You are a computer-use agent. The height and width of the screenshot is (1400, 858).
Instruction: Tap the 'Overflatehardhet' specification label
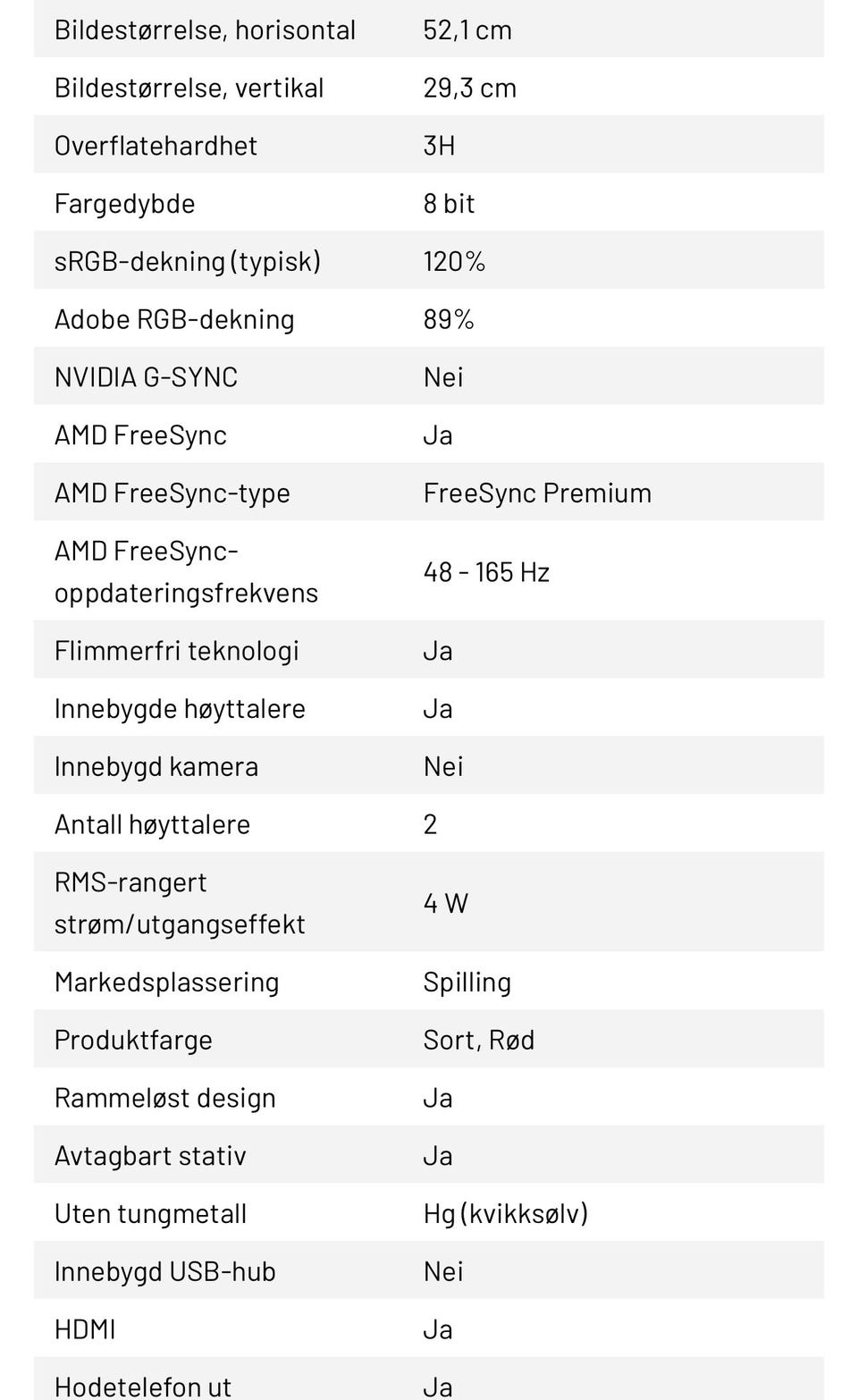pyautogui.click(x=156, y=146)
